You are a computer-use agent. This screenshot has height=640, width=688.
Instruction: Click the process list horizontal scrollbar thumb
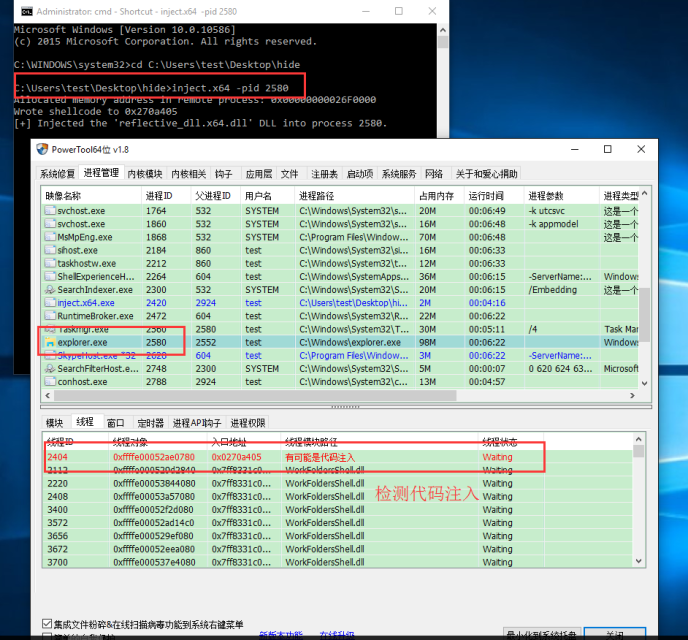coord(255,395)
